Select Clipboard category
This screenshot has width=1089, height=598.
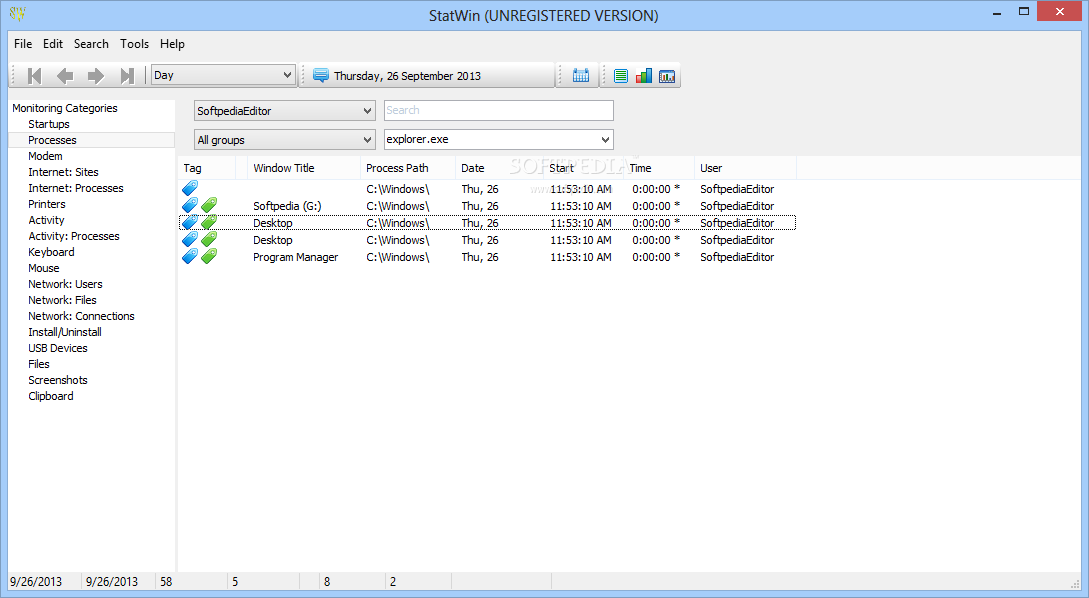51,396
